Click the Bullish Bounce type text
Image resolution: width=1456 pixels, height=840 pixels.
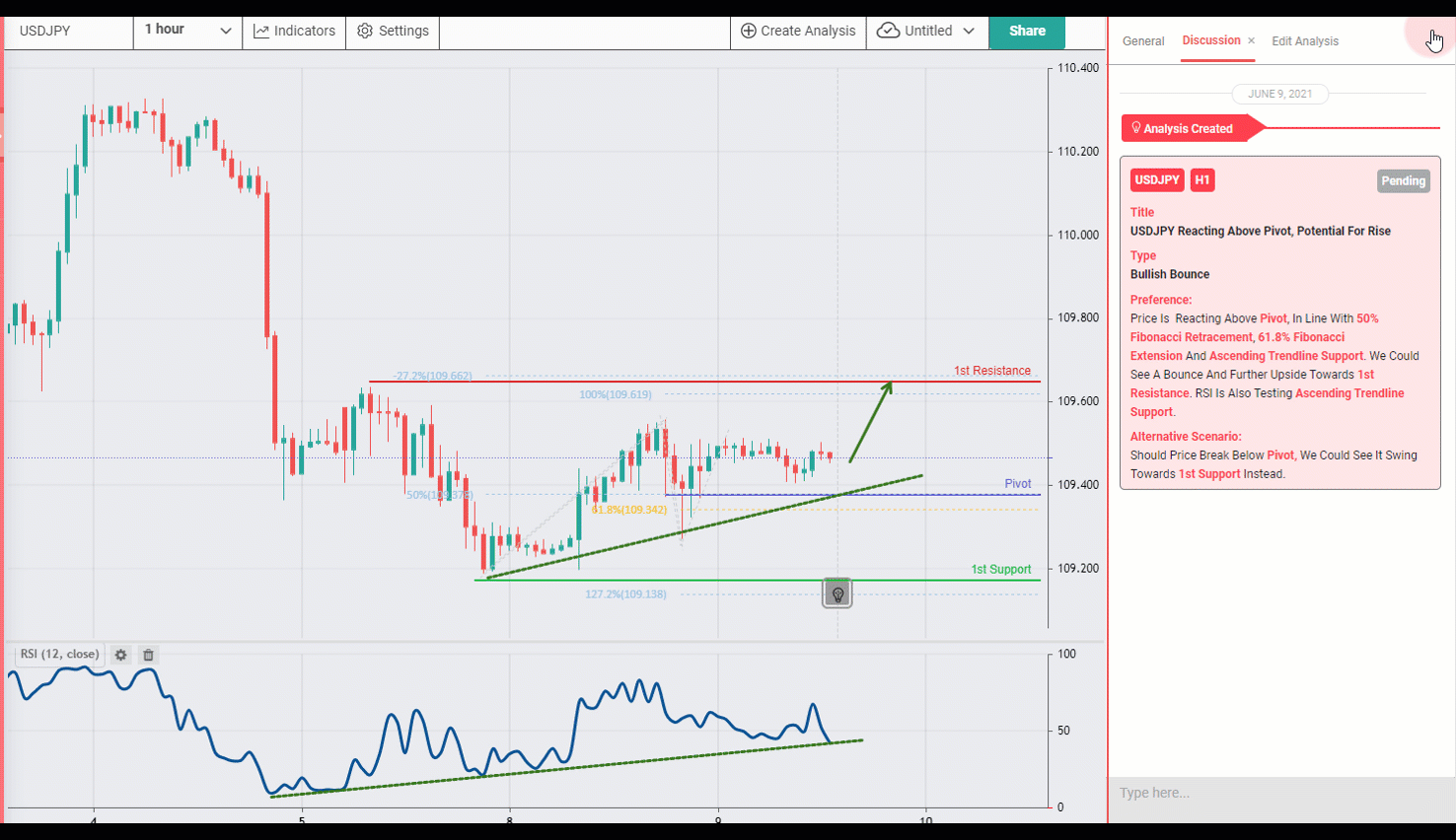[x=1170, y=274]
